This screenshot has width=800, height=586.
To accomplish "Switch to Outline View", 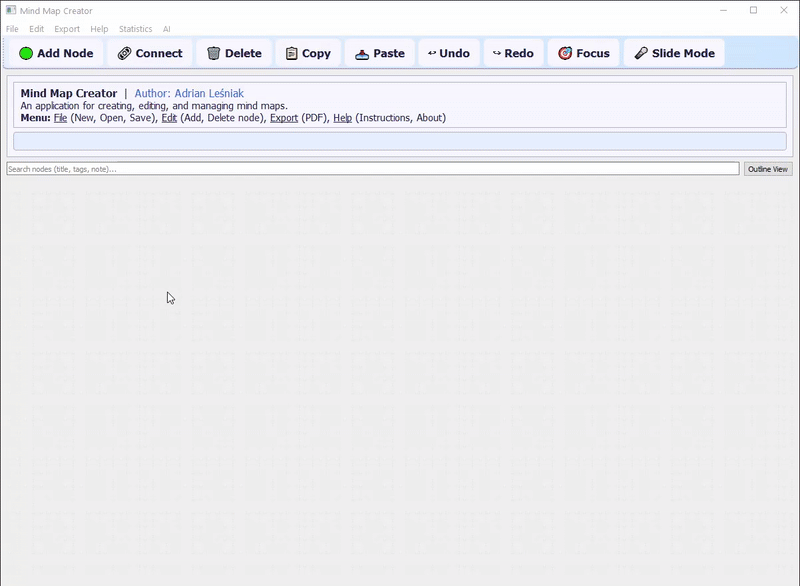I will tap(768, 169).
